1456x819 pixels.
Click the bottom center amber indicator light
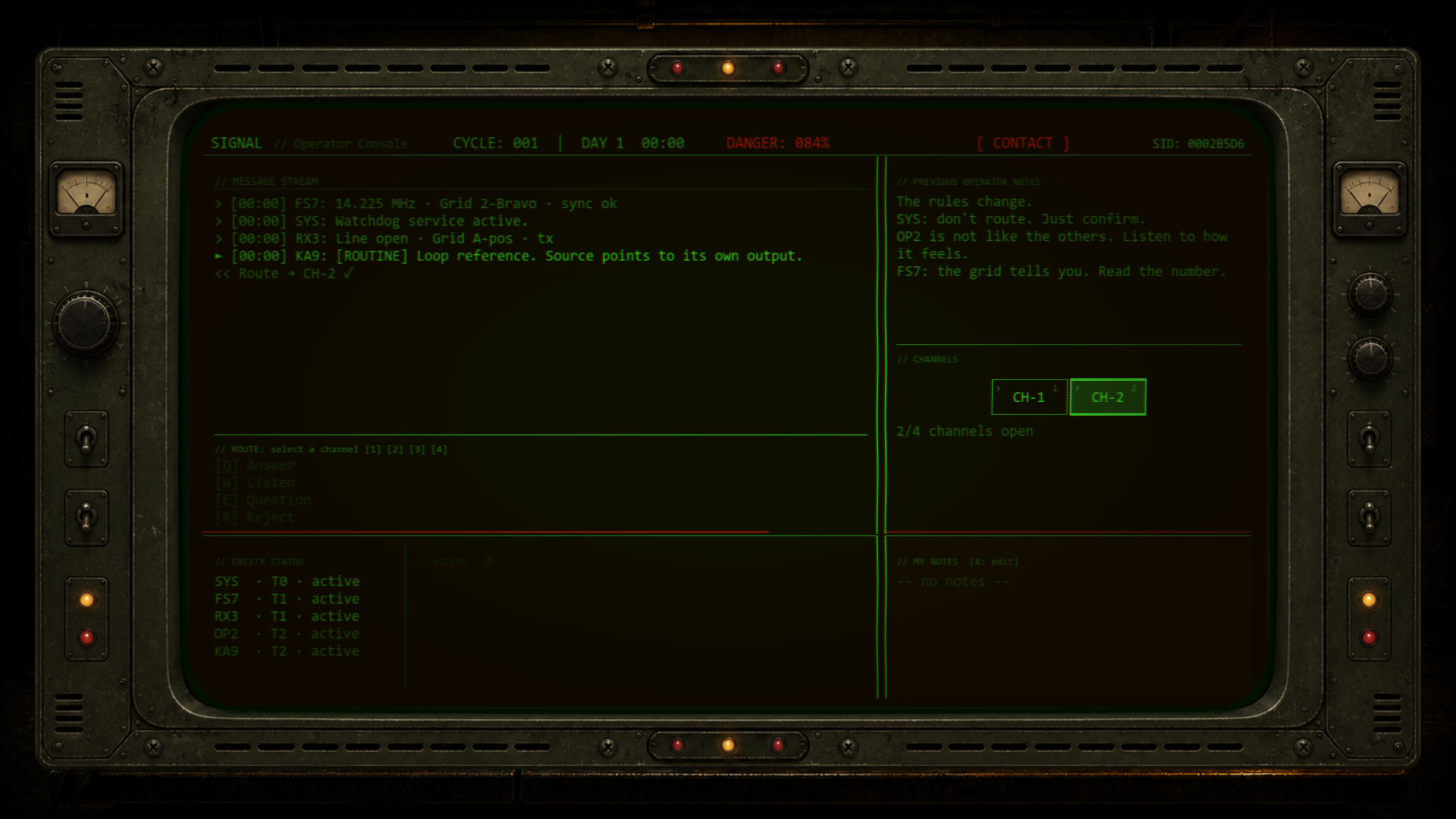pyautogui.click(x=728, y=745)
